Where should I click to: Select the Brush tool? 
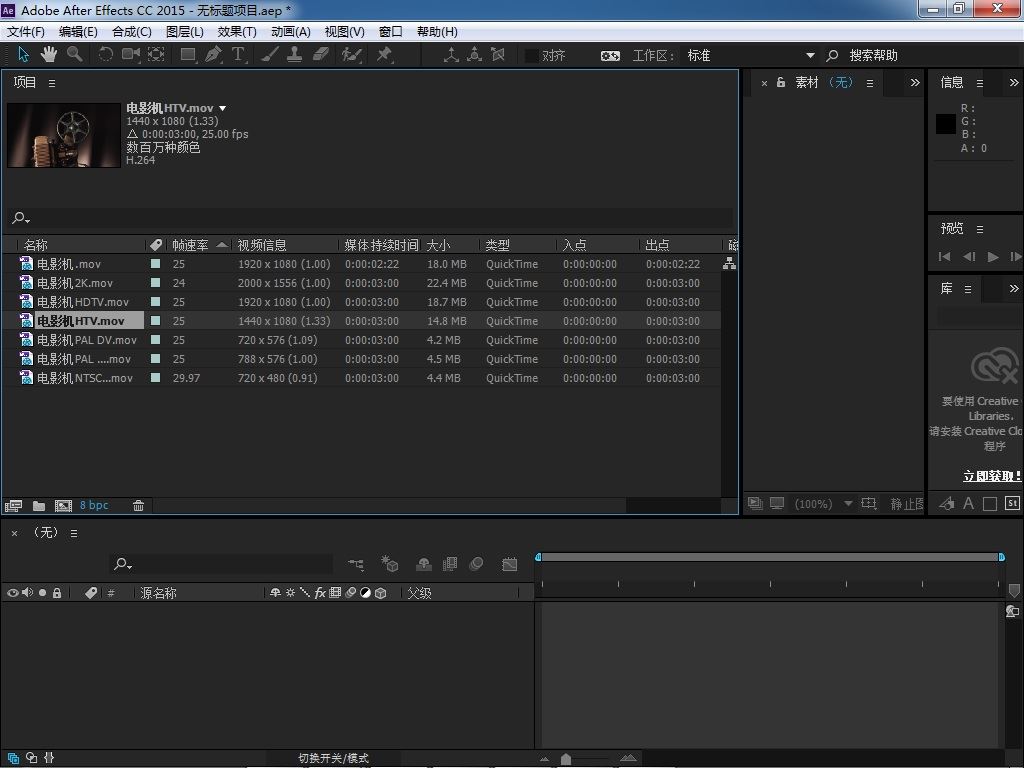(270, 55)
